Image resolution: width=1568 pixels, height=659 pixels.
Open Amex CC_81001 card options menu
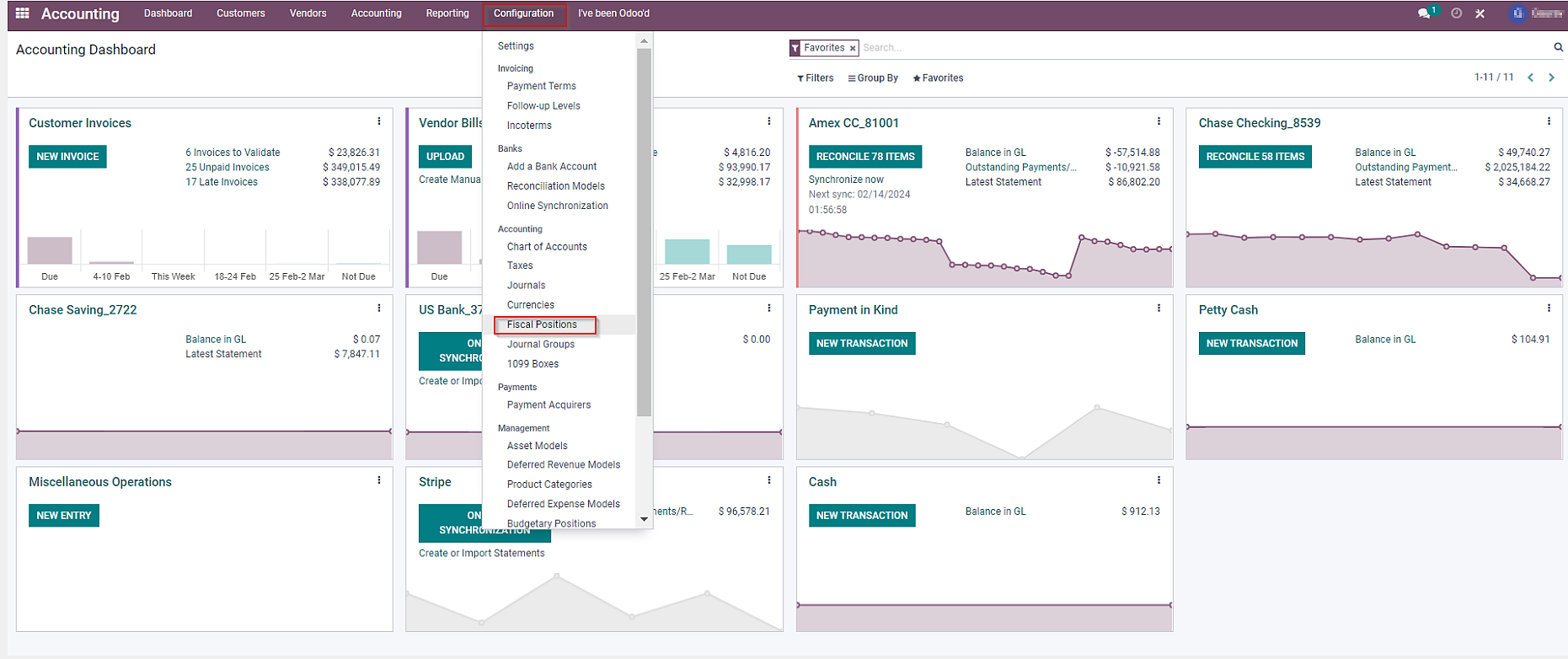1159,121
